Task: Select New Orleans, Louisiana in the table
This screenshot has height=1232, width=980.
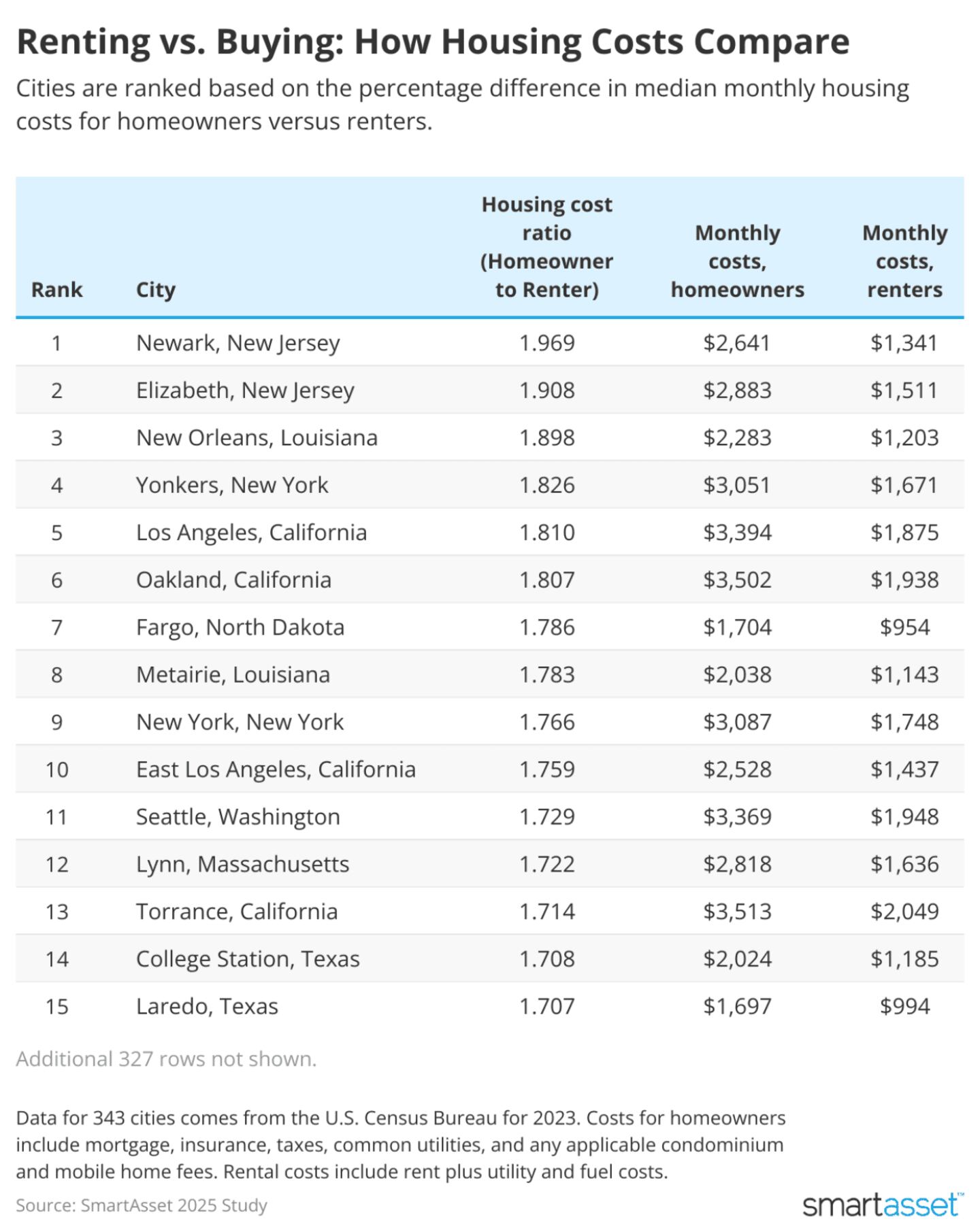Action: (x=257, y=437)
